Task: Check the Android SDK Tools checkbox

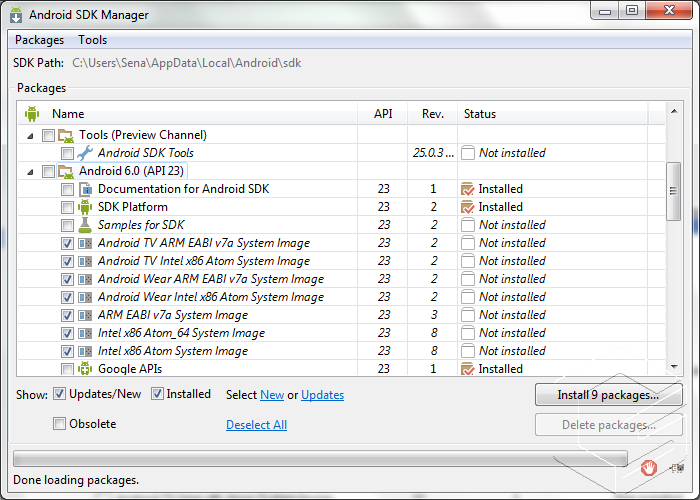Action: tap(67, 153)
